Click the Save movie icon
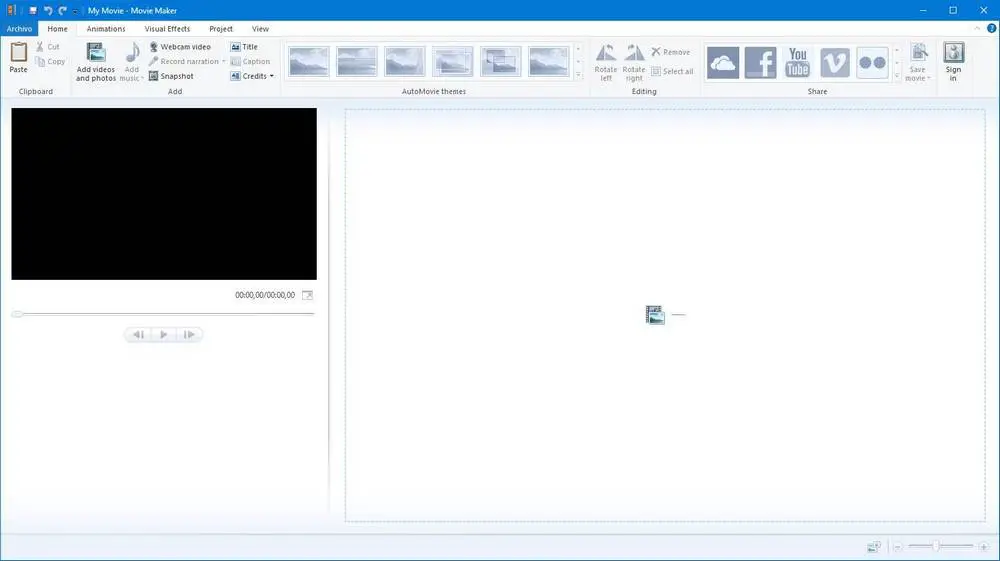The width and height of the screenshot is (1000, 561). tap(918, 53)
